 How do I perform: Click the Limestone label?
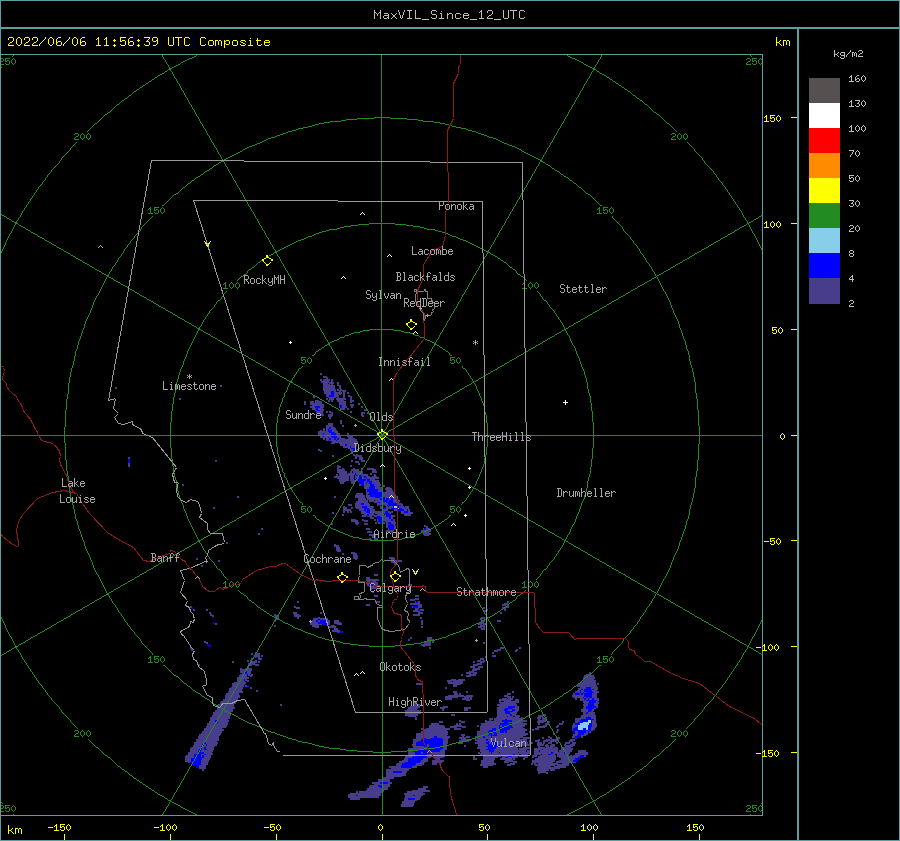tap(189, 386)
